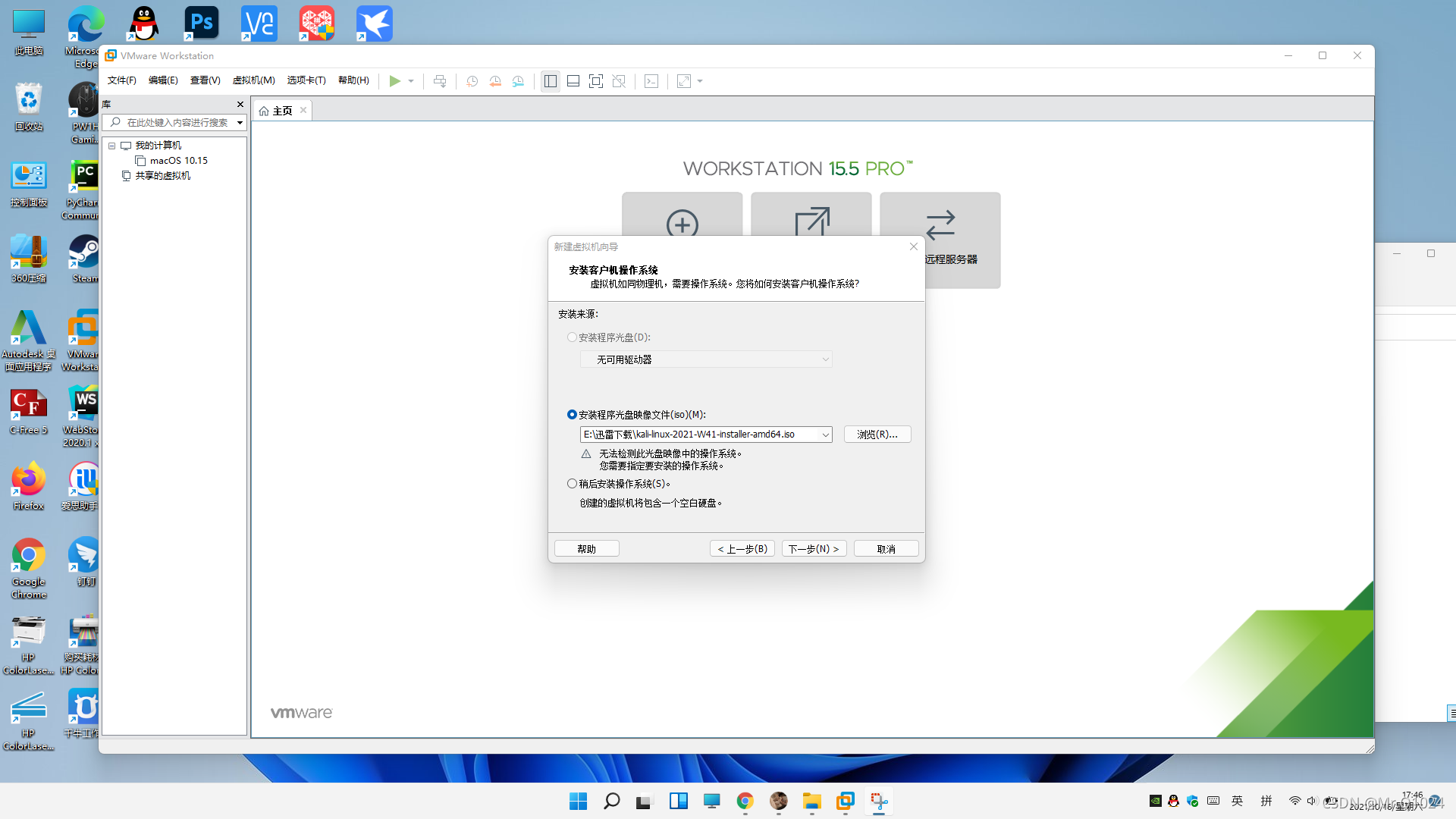Open the 无可用驱动器 drive dropdown
The height and width of the screenshot is (819, 1456).
click(x=706, y=359)
